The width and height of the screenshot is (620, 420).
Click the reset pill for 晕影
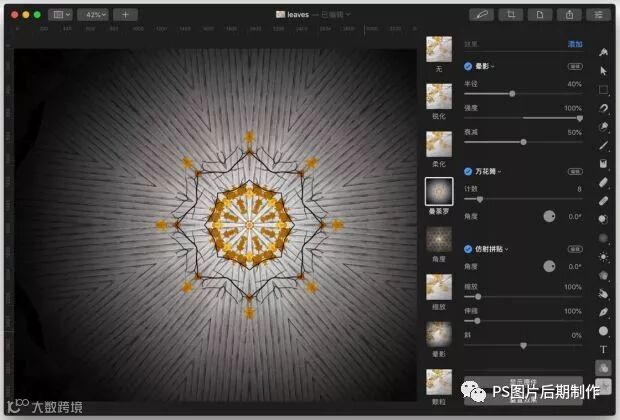(x=575, y=66)
